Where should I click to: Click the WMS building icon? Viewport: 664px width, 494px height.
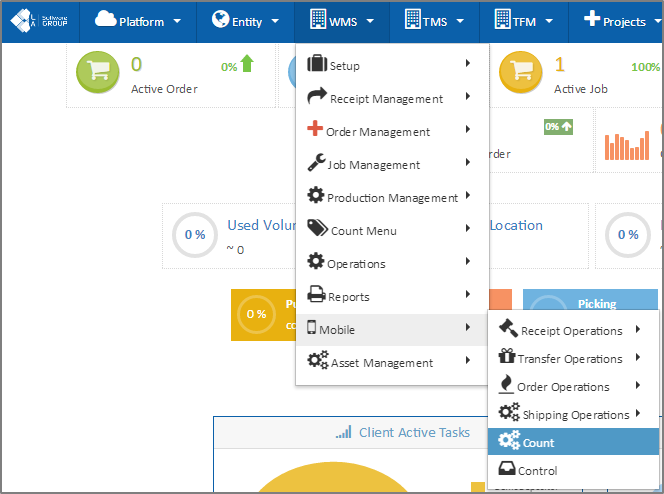coord(318,19)
